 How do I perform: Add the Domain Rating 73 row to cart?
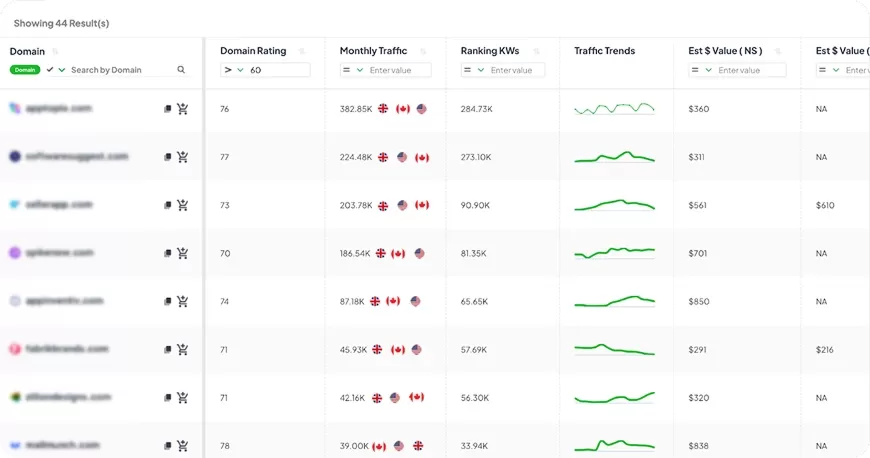183,205
